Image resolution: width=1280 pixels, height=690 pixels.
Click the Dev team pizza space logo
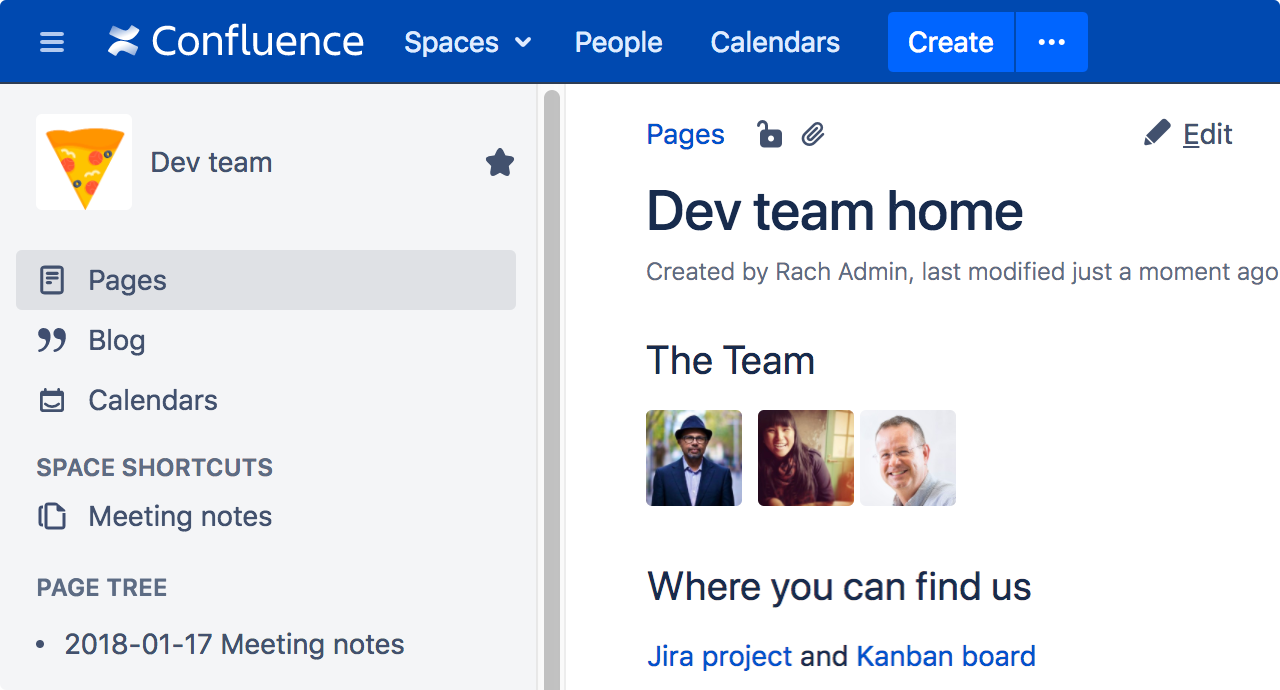pos(84,162)
